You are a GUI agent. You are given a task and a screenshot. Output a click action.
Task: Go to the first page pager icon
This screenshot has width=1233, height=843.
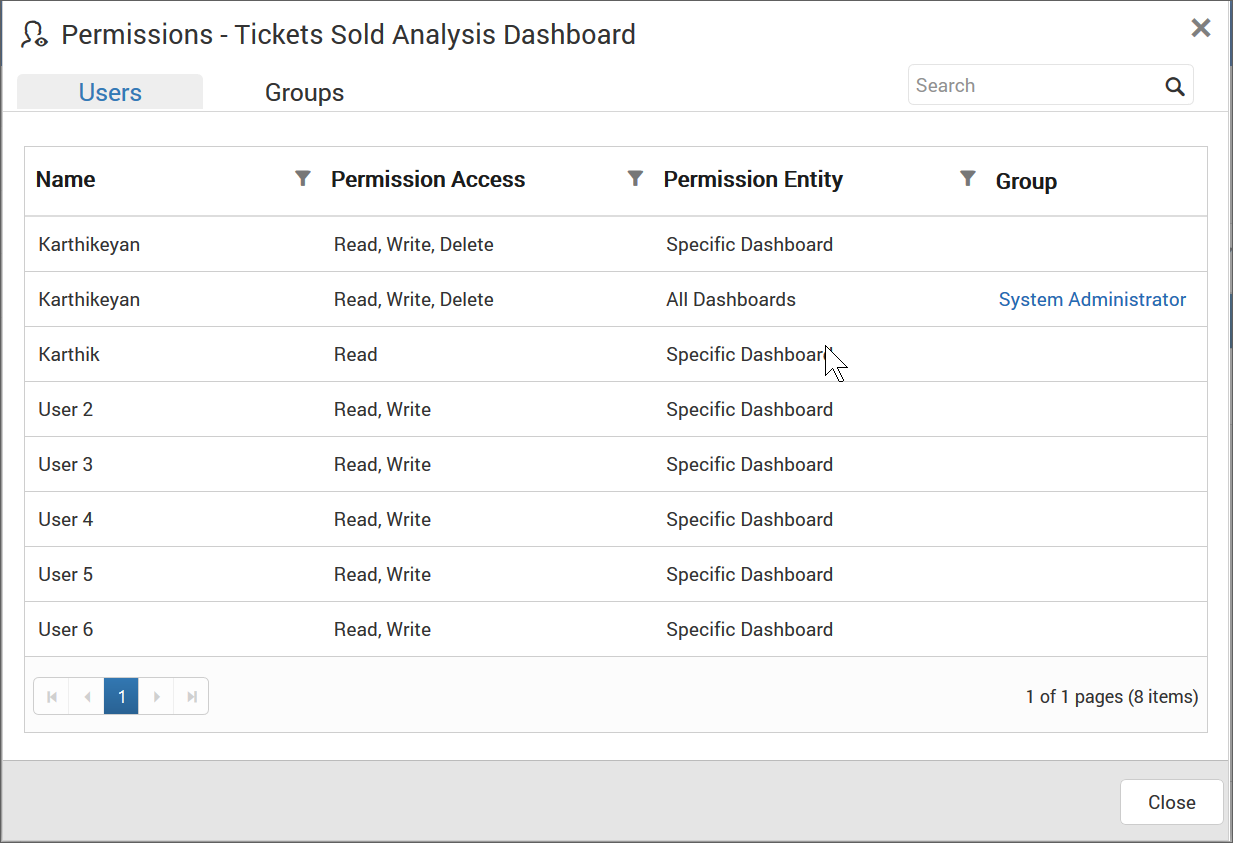click(52, 696)
